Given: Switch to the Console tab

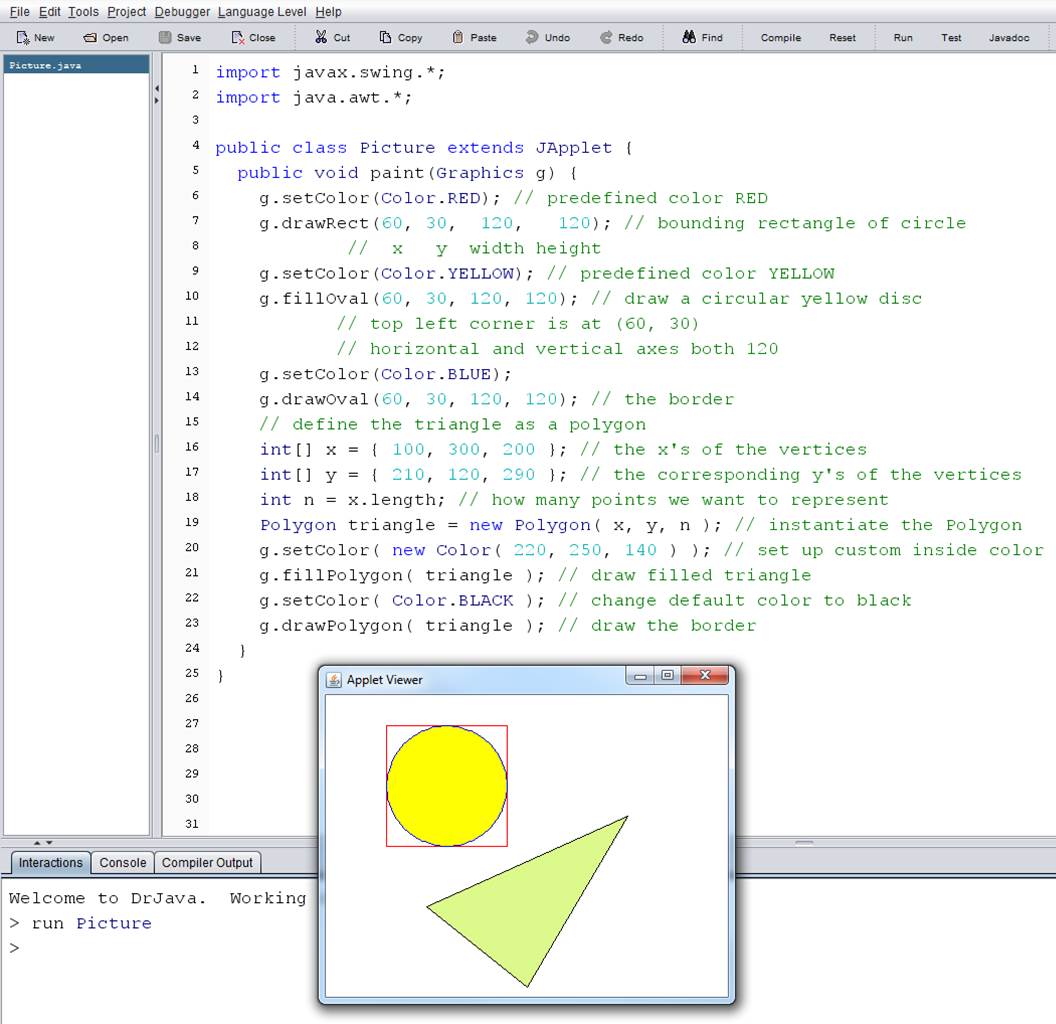Looking at the screenshot, I should pos(123,862).
